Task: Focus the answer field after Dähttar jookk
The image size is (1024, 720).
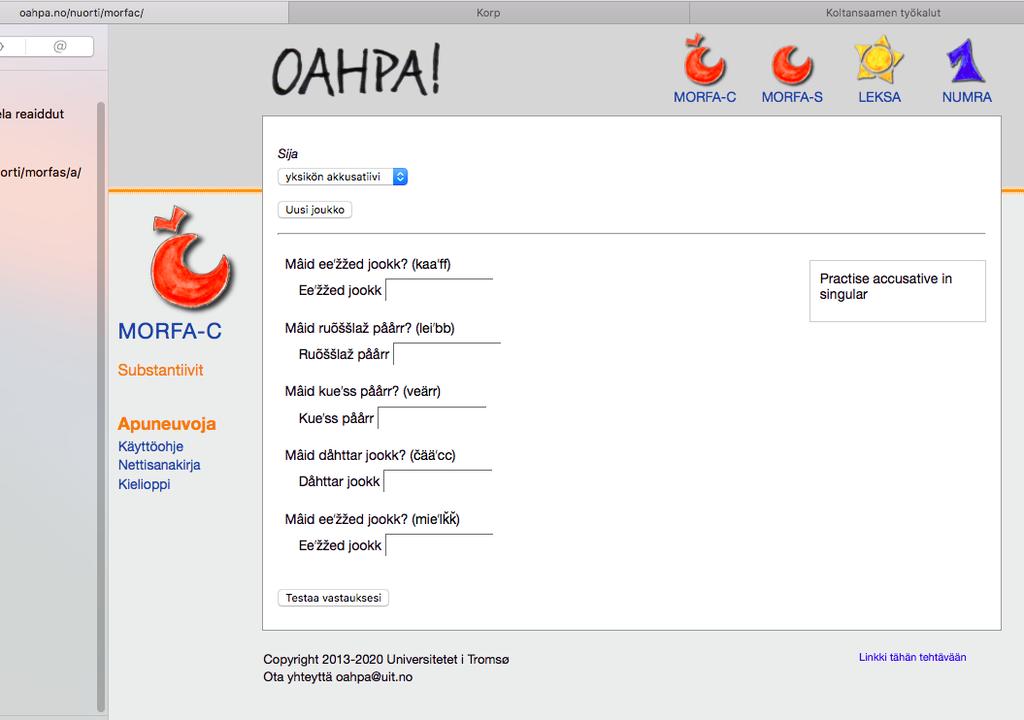Action: coord(438,481)
